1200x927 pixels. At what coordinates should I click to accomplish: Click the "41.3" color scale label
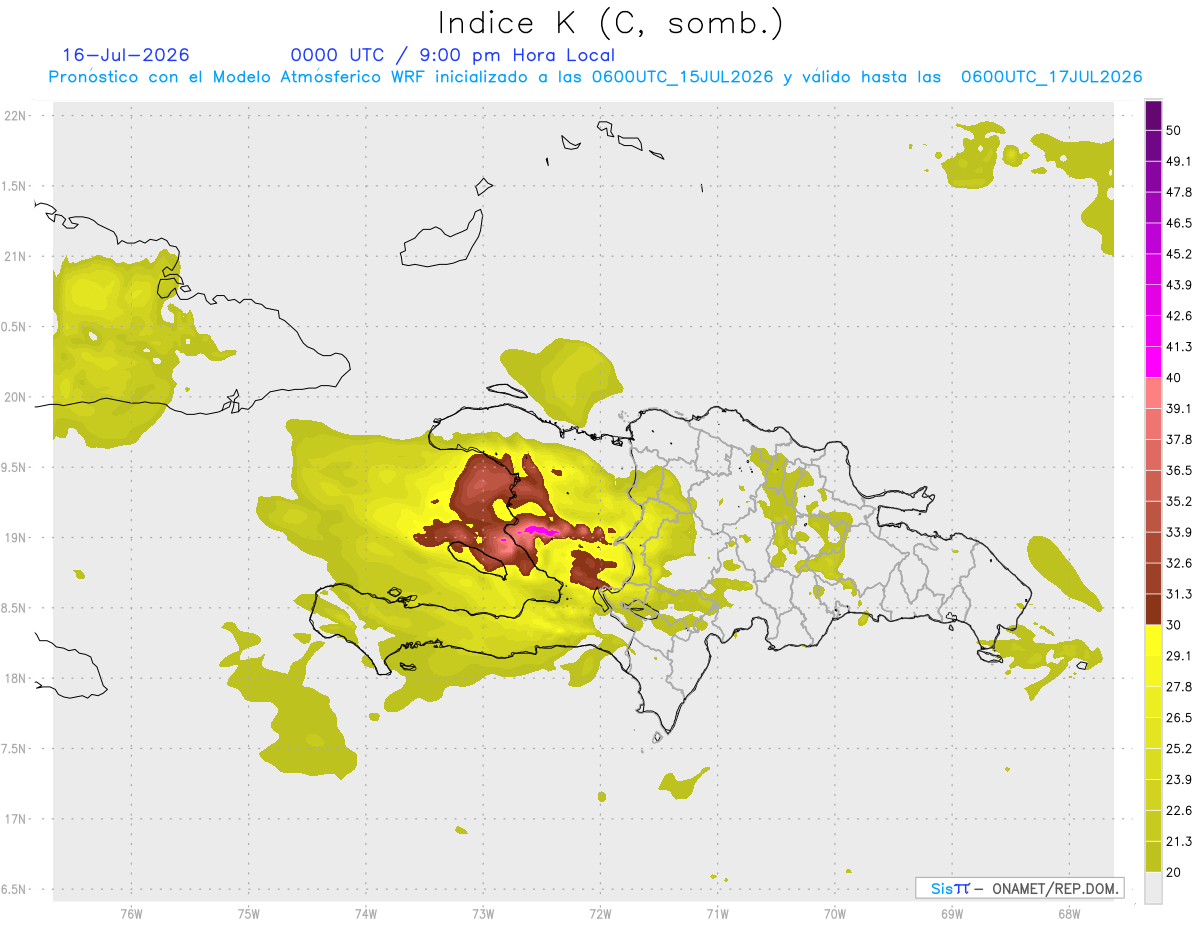[1179, 347]
